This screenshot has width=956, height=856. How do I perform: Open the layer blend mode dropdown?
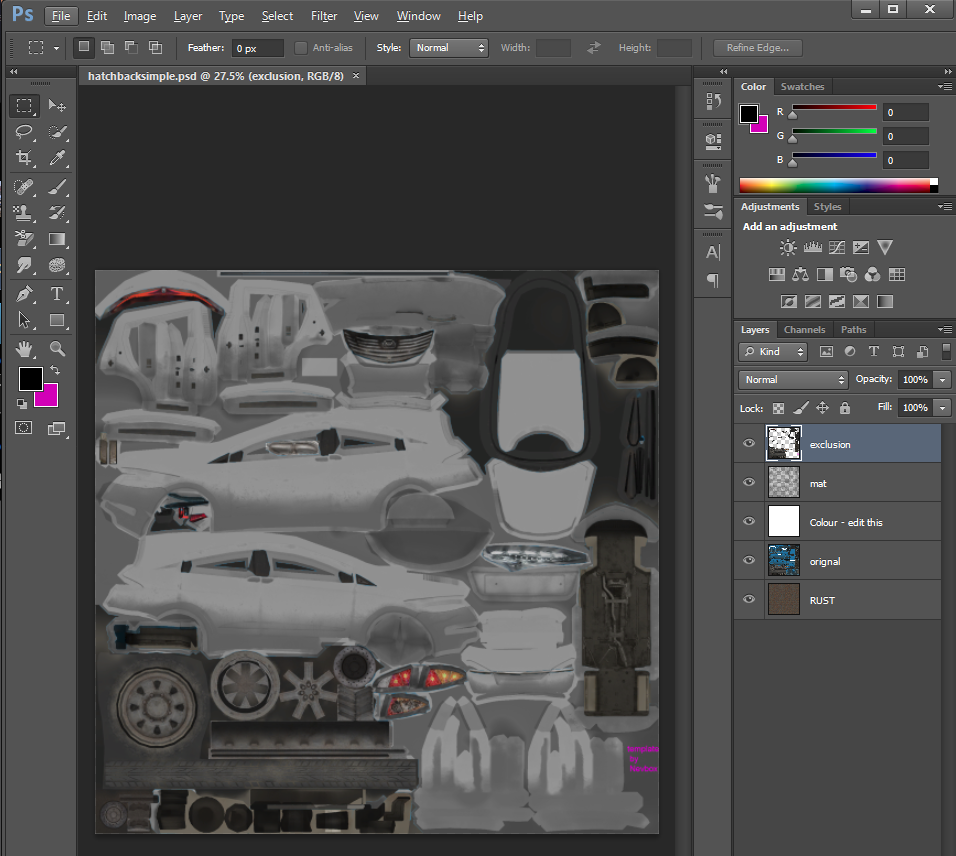pos(793,380)
